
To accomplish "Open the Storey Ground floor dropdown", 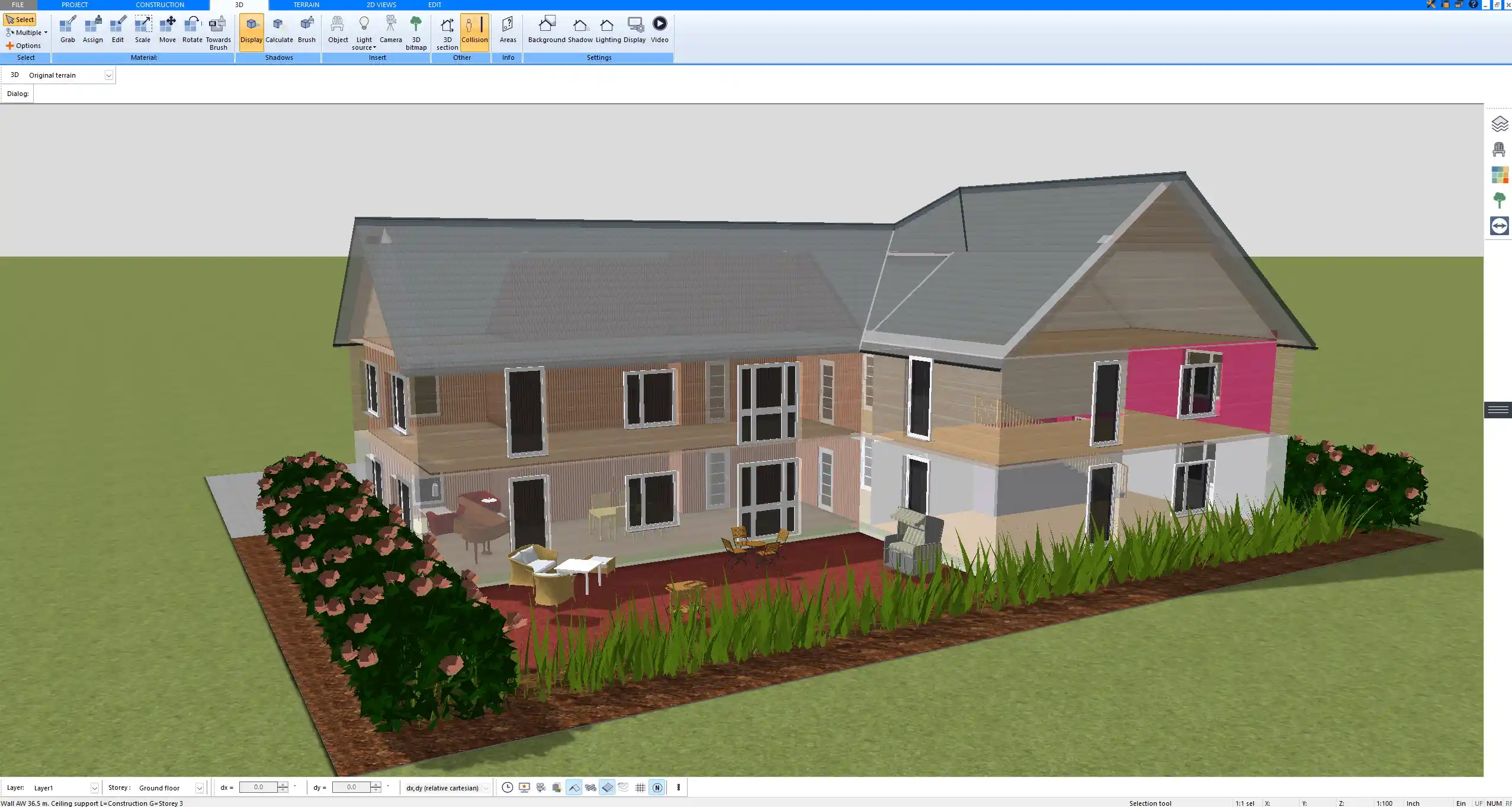I will click(x=199, y=788).
